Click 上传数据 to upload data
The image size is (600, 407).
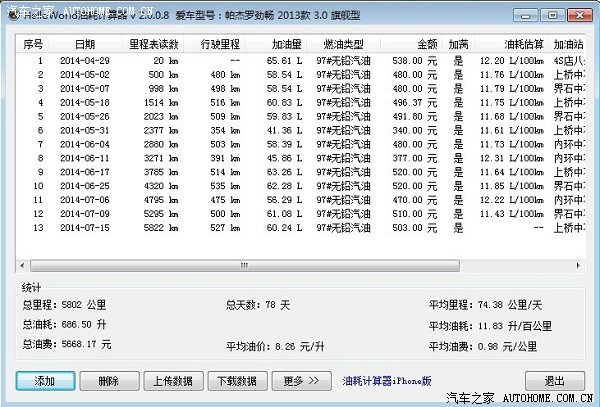point(173,381)
